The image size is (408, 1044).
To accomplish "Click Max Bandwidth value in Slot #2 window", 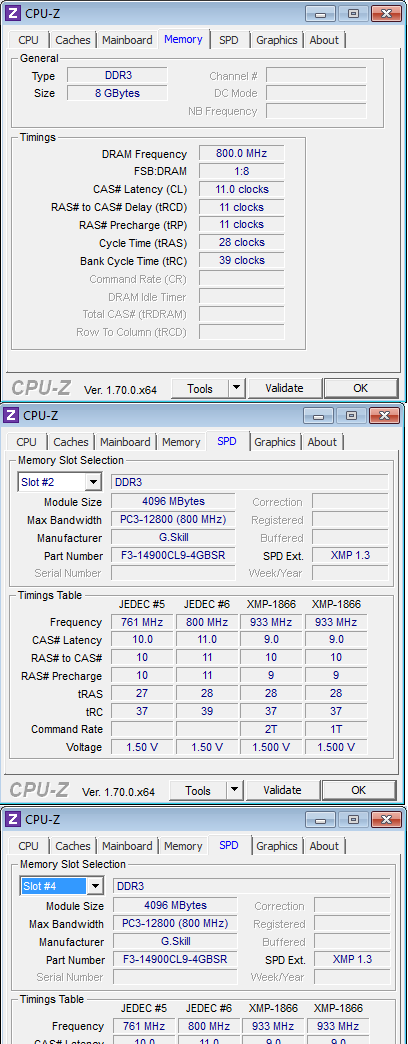I will tap(173, 519).
